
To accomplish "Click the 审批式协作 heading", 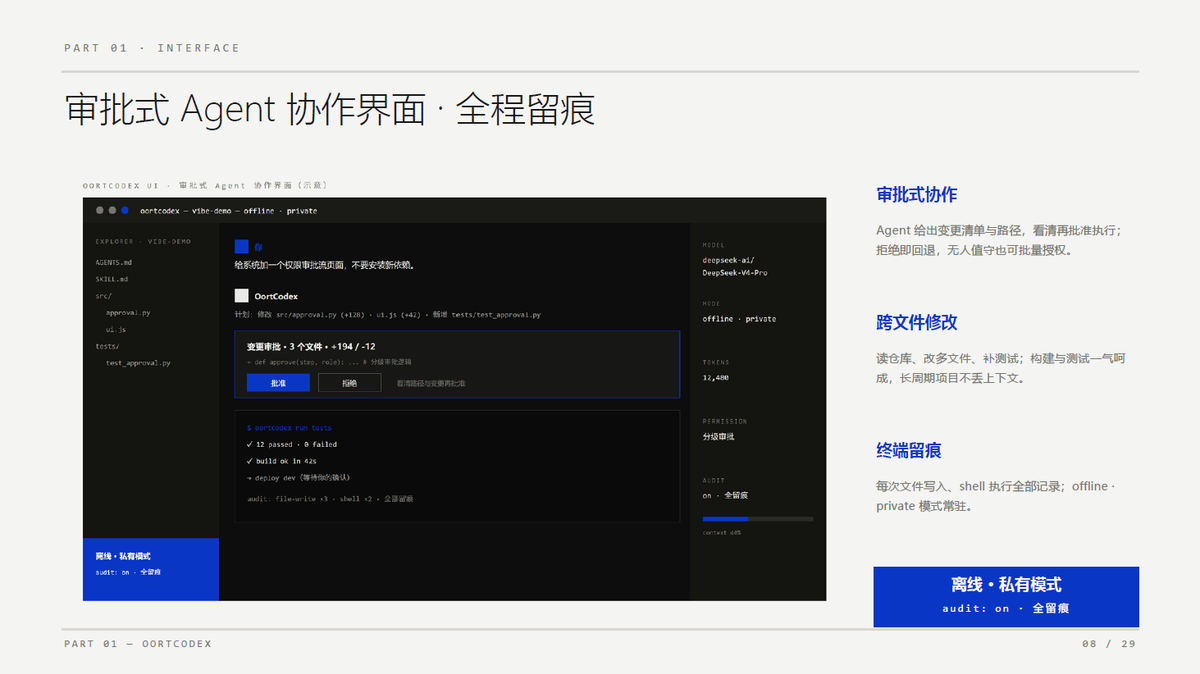I will point(917,195).
